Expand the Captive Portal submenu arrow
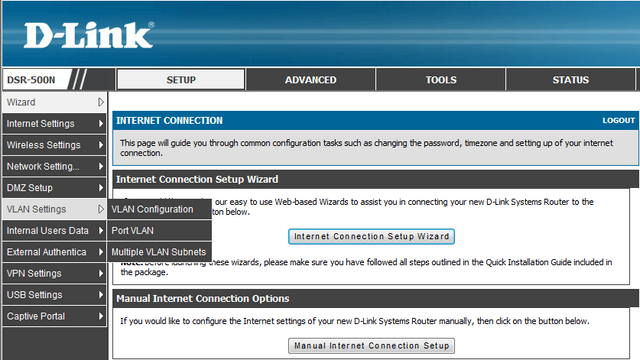Viewport: 640px width, 360px height. coord(101,316)
